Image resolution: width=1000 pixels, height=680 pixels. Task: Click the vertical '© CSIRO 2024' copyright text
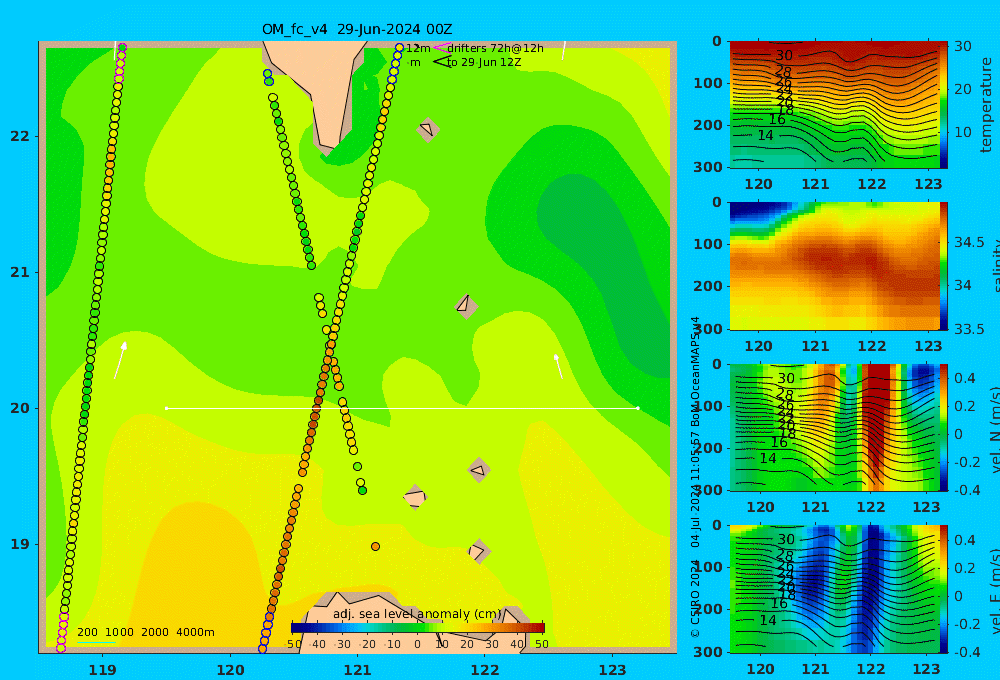point(695,598)
